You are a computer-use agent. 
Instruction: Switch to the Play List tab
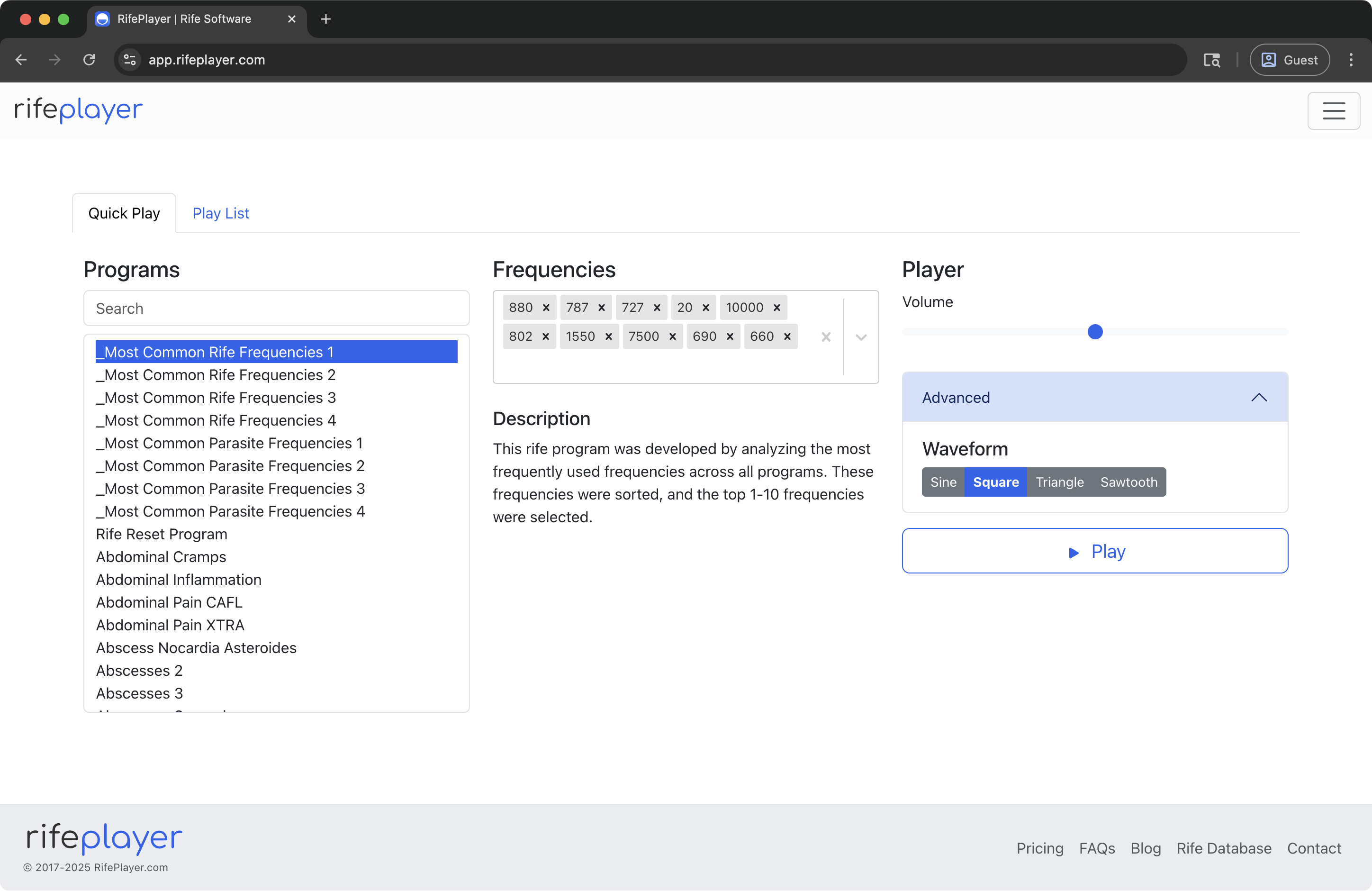[220, 213]
